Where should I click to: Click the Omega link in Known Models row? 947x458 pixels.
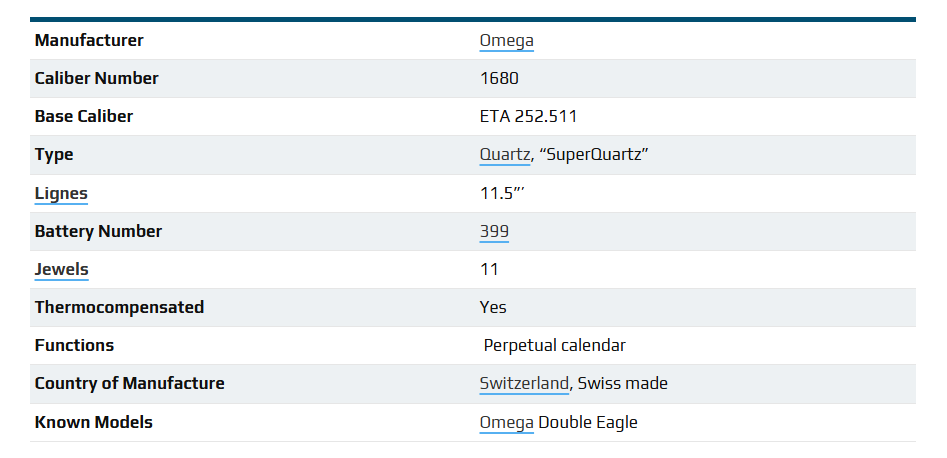(506, 422)
